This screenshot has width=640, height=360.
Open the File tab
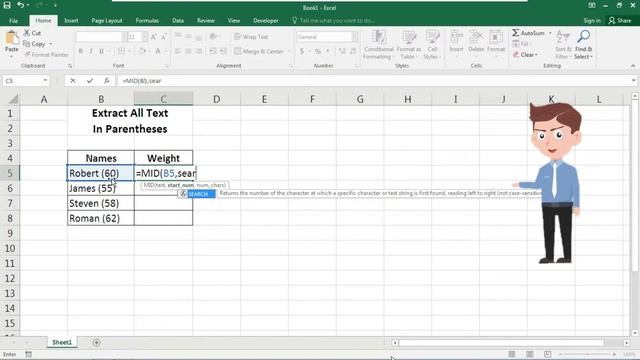point(13,20)
